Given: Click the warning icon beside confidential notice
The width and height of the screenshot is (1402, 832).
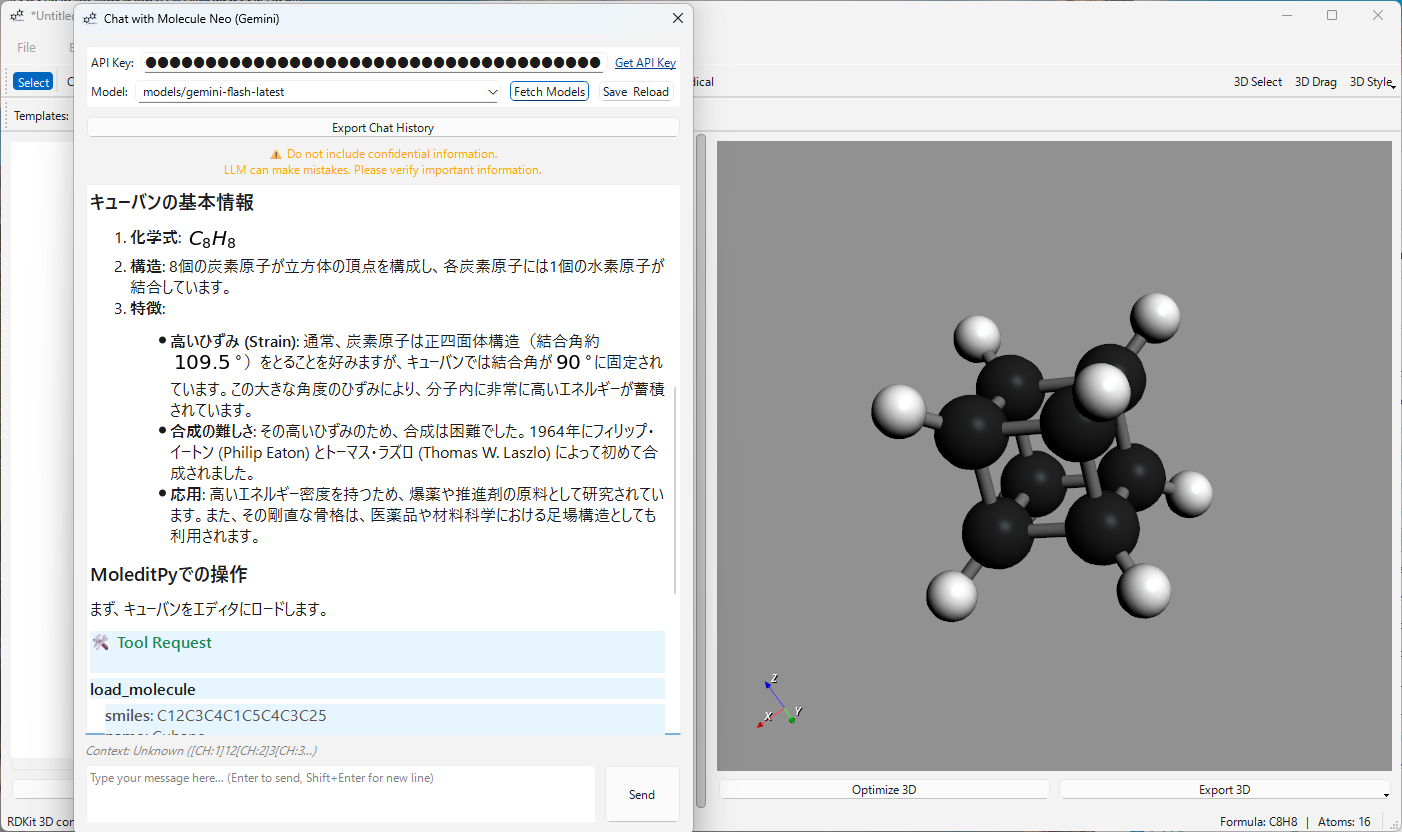Looking at the screenshot, I should (276, 154).
